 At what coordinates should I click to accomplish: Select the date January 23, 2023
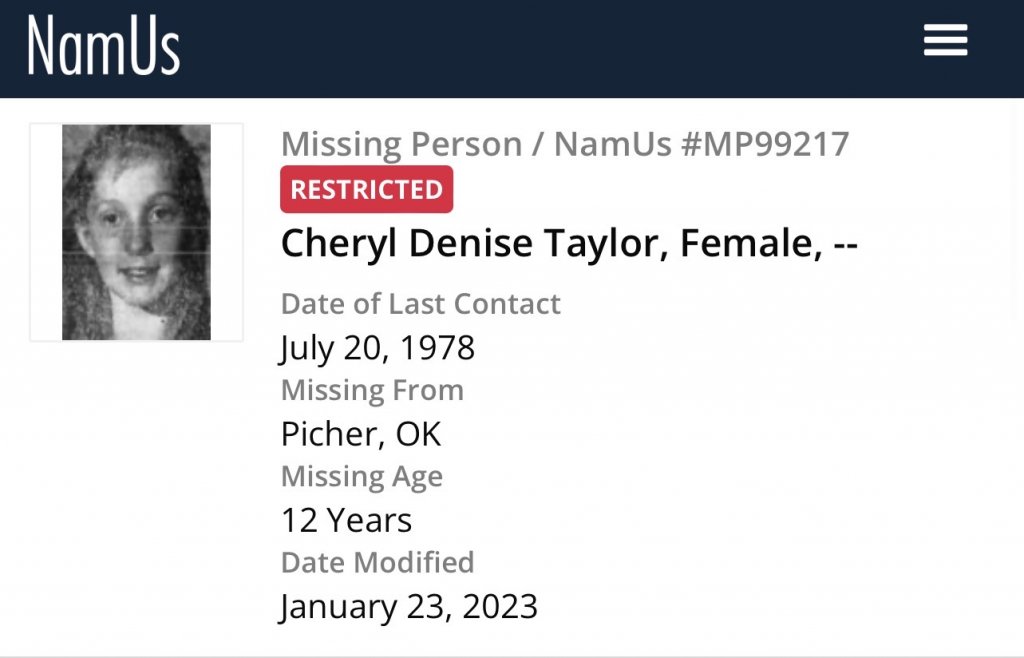(408, 606)
